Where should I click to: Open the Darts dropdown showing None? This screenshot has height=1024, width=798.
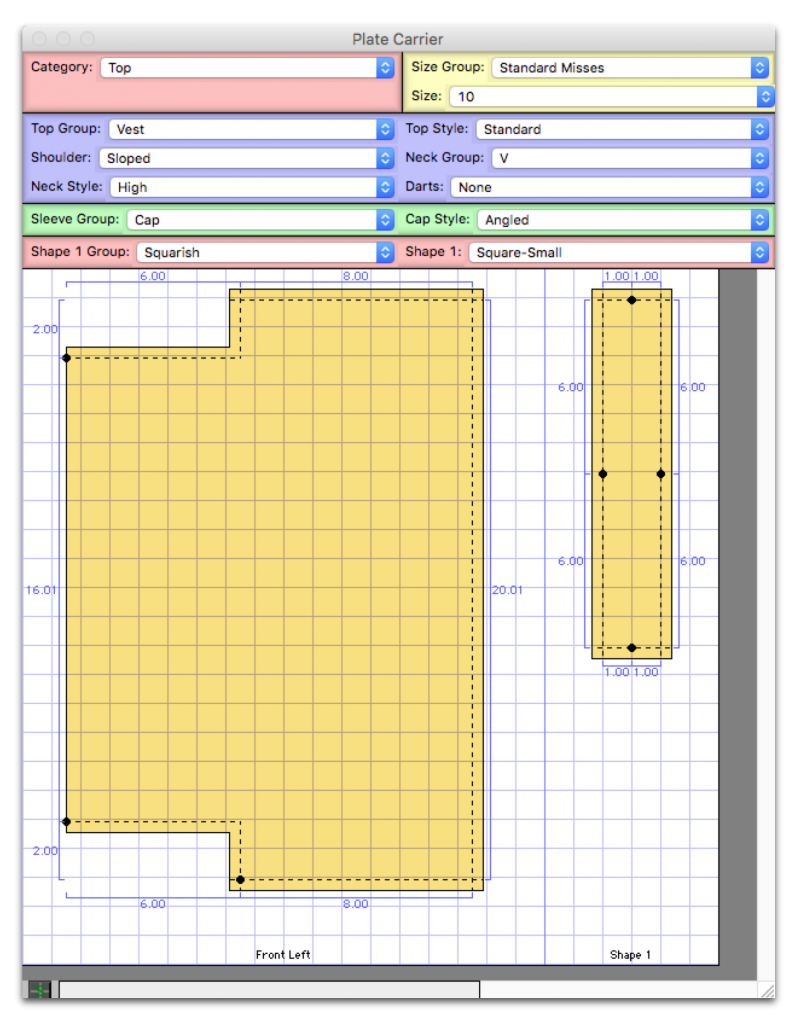click(611, 187)
